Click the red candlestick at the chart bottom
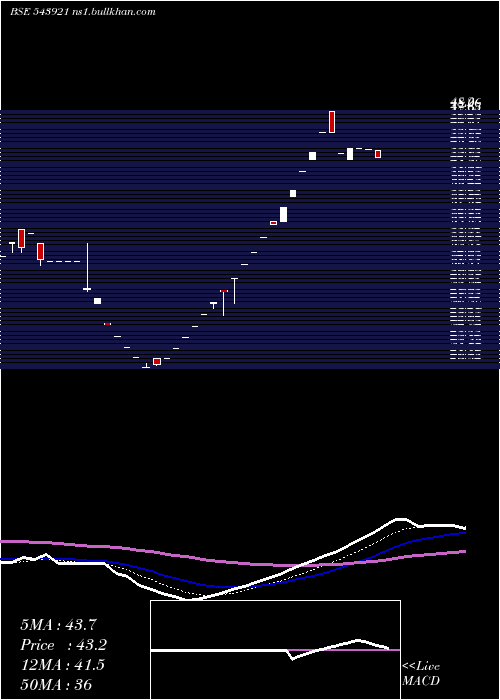Viewport: 500px width, 700px height. [157, 361]
